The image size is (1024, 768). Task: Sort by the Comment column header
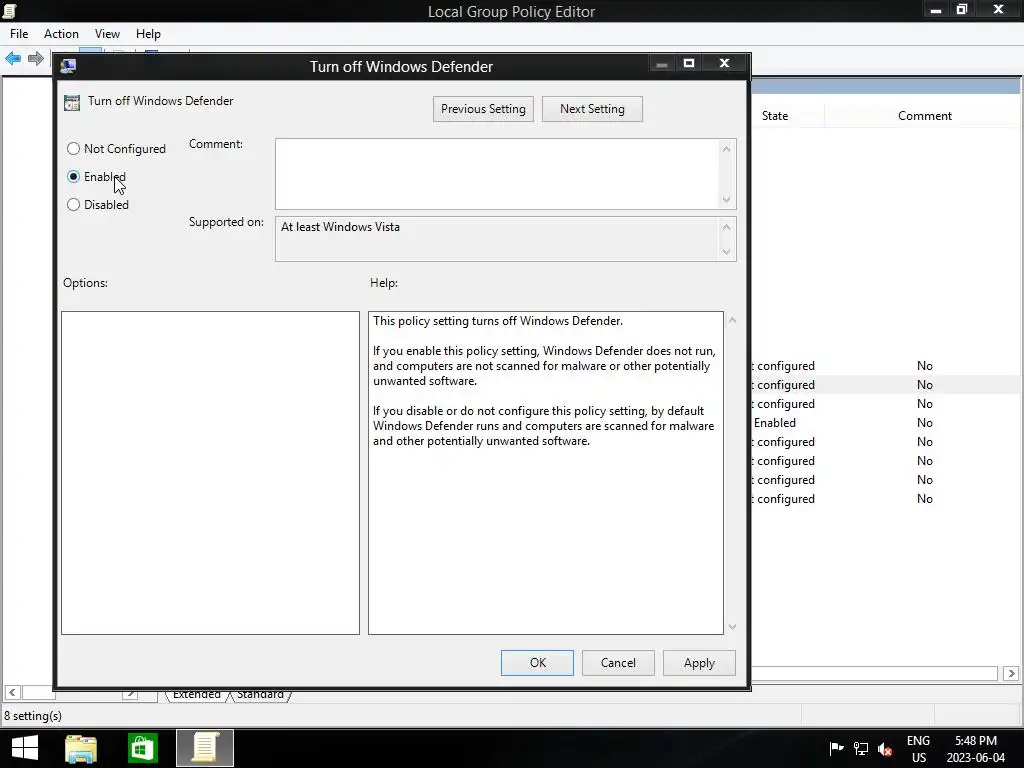coord(924,116)
